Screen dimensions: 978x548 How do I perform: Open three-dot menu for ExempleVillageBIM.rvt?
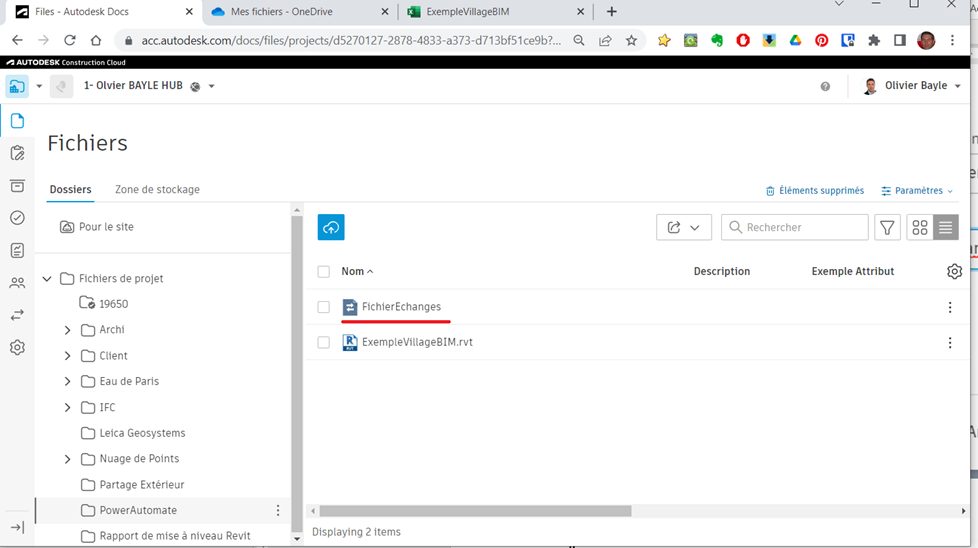coord(950,342)
